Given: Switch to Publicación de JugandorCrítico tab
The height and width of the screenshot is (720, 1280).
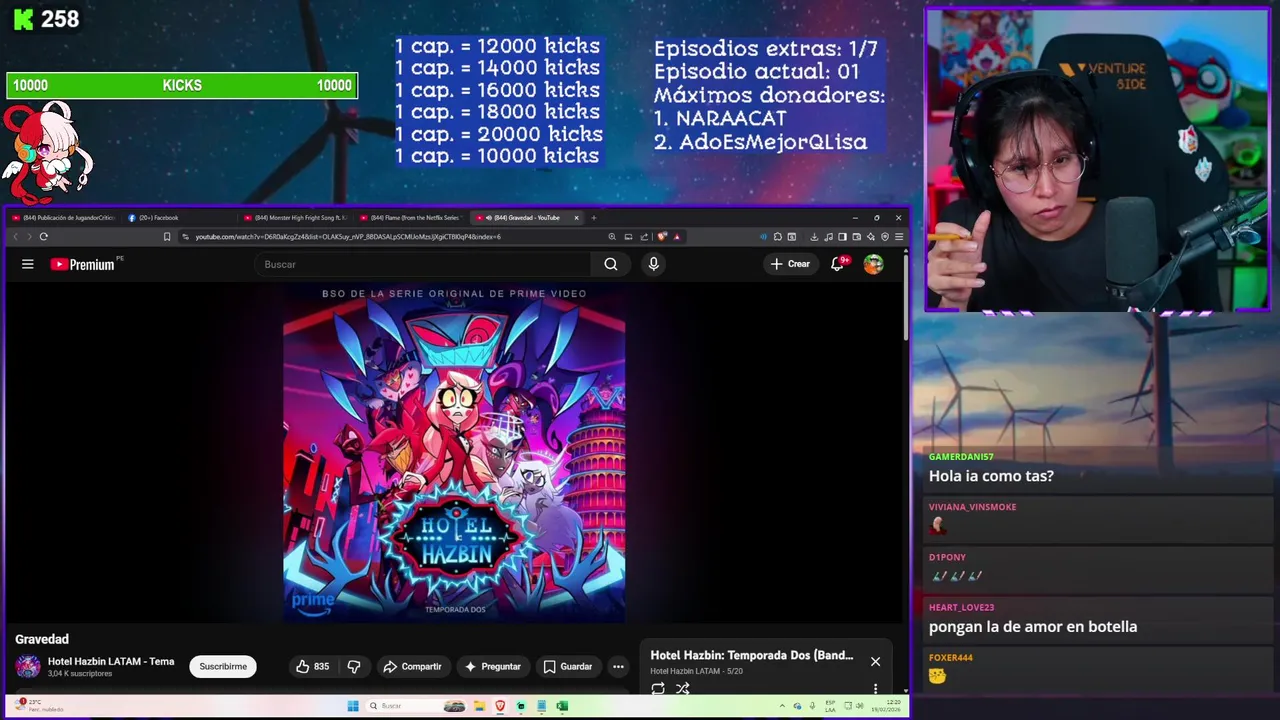Looking at the screenshot, I should click(64, 217).
